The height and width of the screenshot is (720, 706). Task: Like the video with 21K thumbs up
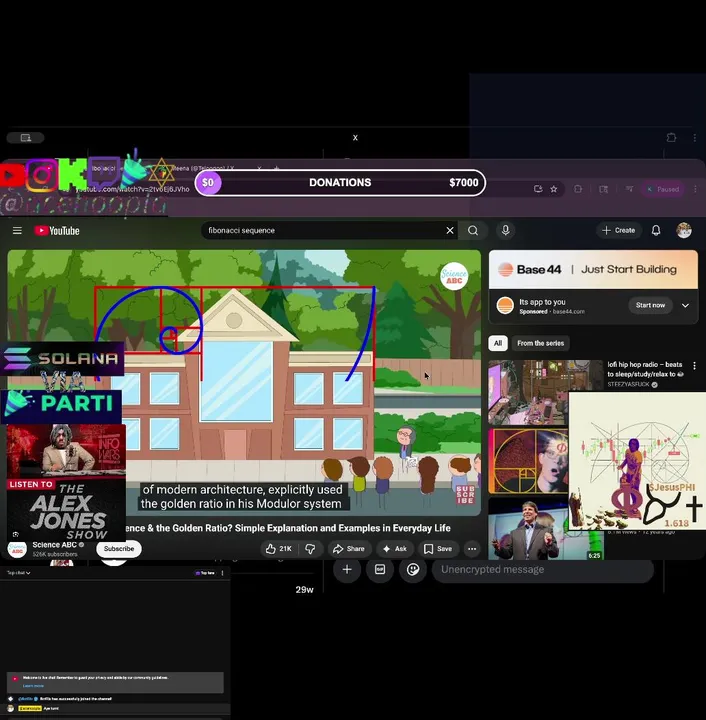[x=279, y=549]
